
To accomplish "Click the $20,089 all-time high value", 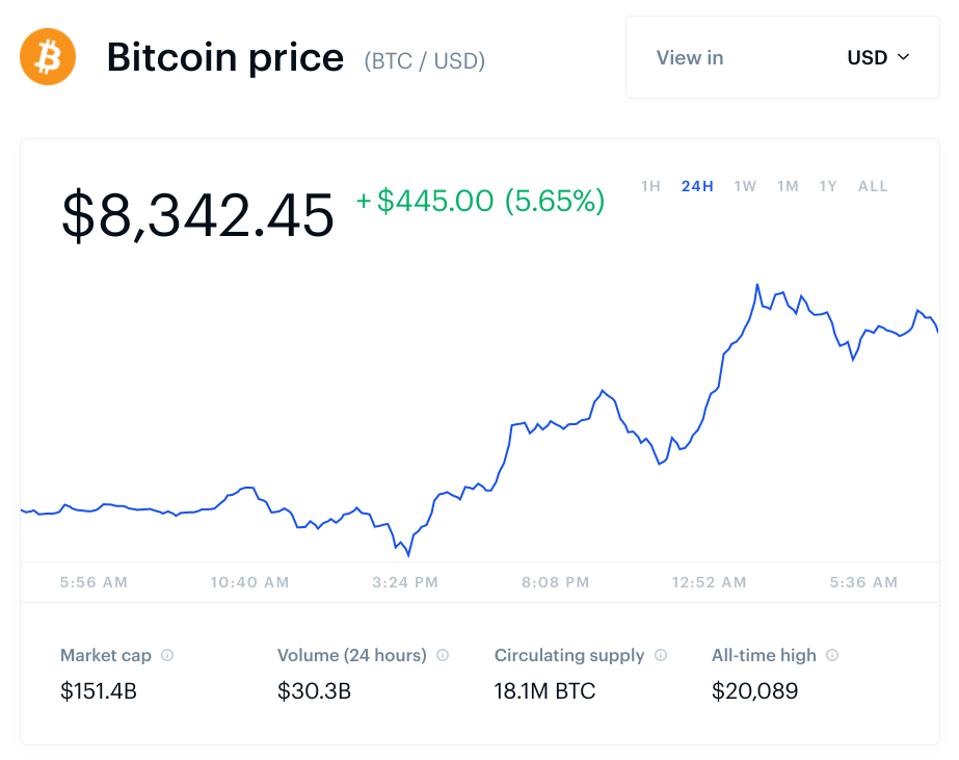I will click(x=754, y=691).
